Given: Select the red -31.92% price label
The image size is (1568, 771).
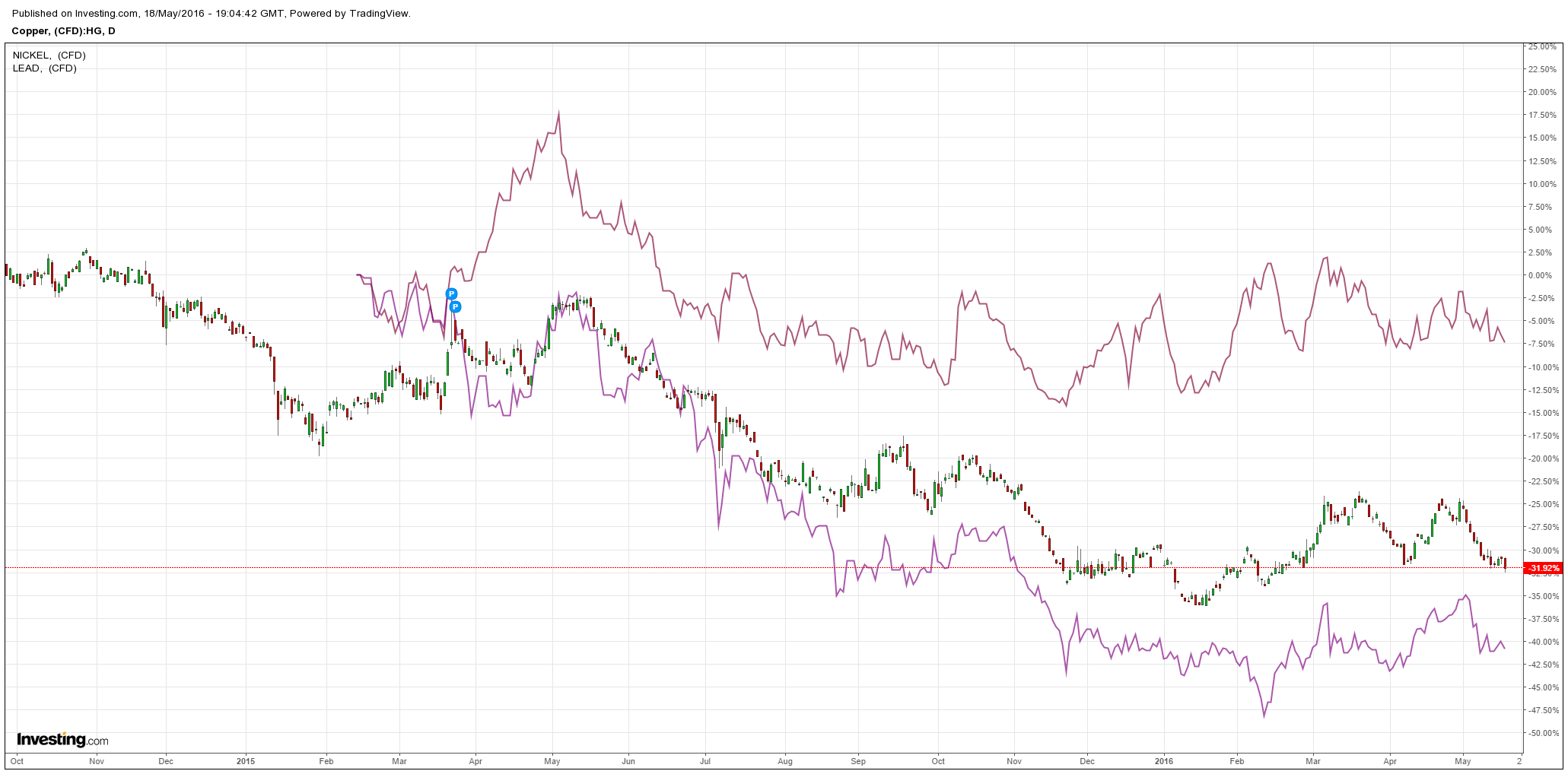Looking at the screenshot, I should coord(1543,569).
